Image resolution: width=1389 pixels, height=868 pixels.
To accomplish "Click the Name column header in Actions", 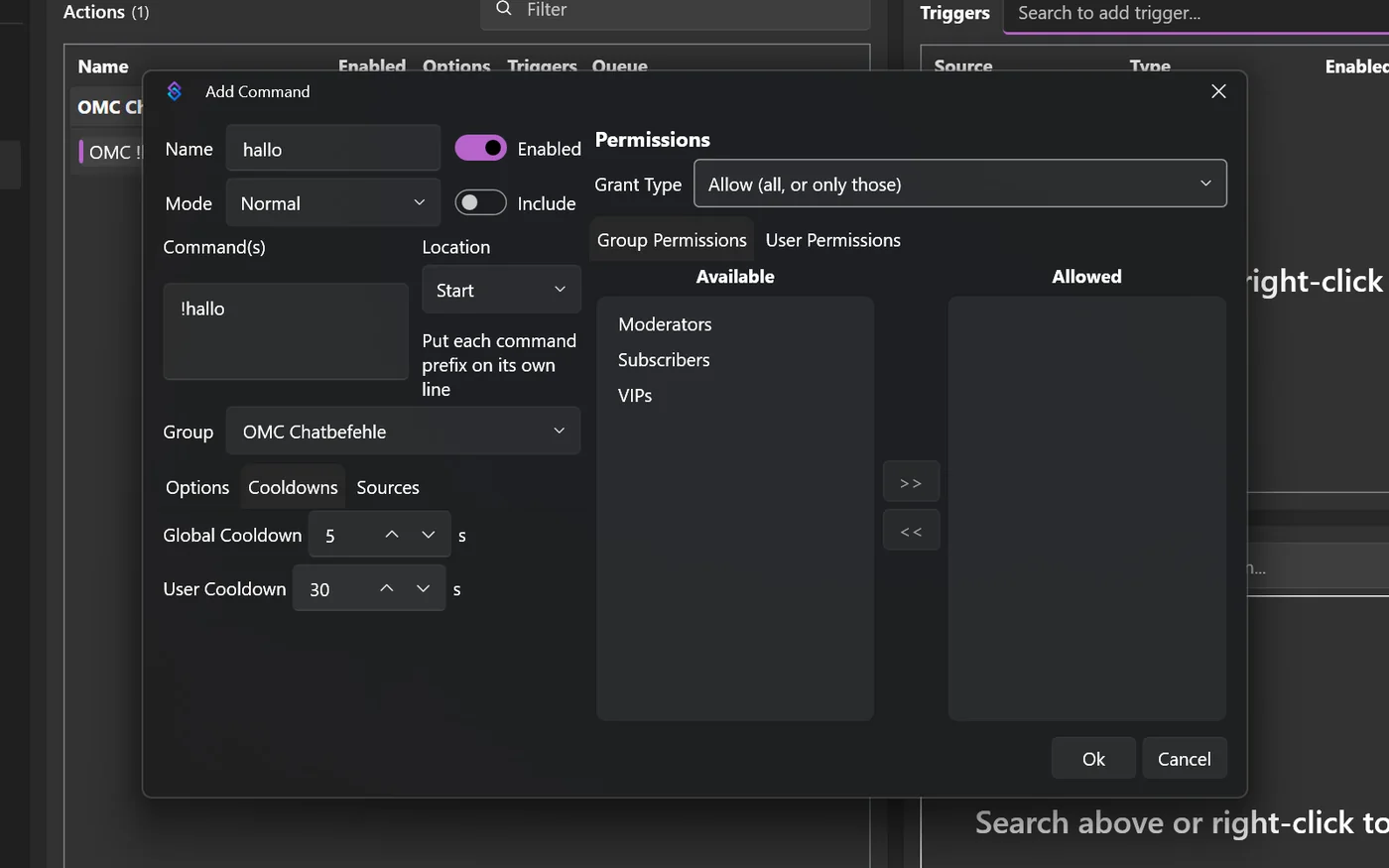I will coord(103,66).
